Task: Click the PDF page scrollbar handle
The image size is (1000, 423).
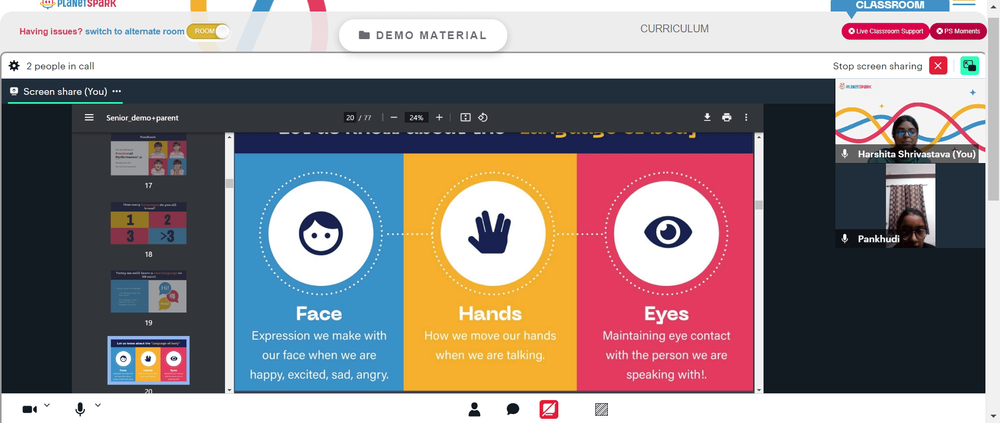Action: 758,205
